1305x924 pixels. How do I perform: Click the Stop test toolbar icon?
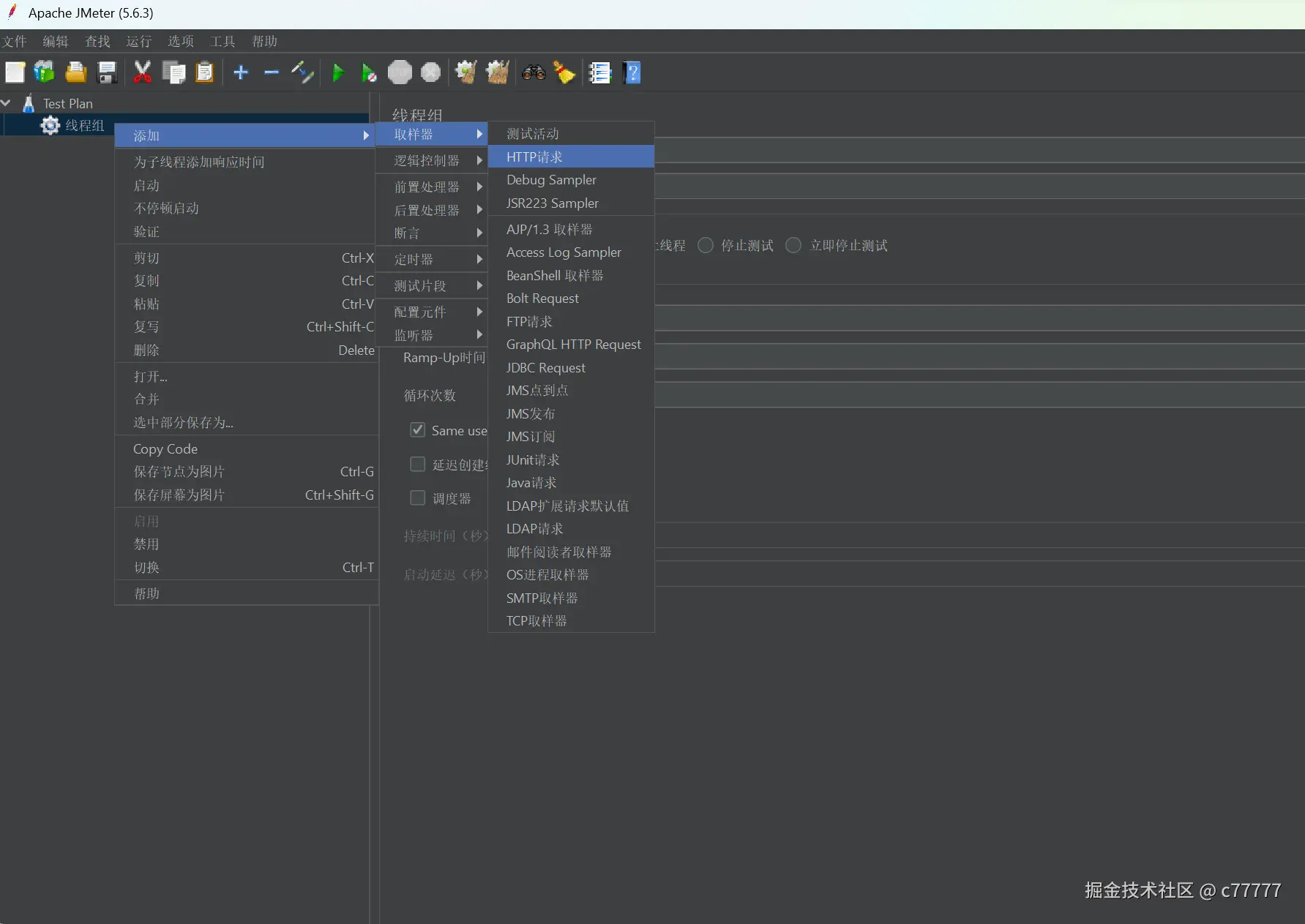click(400, 72)
